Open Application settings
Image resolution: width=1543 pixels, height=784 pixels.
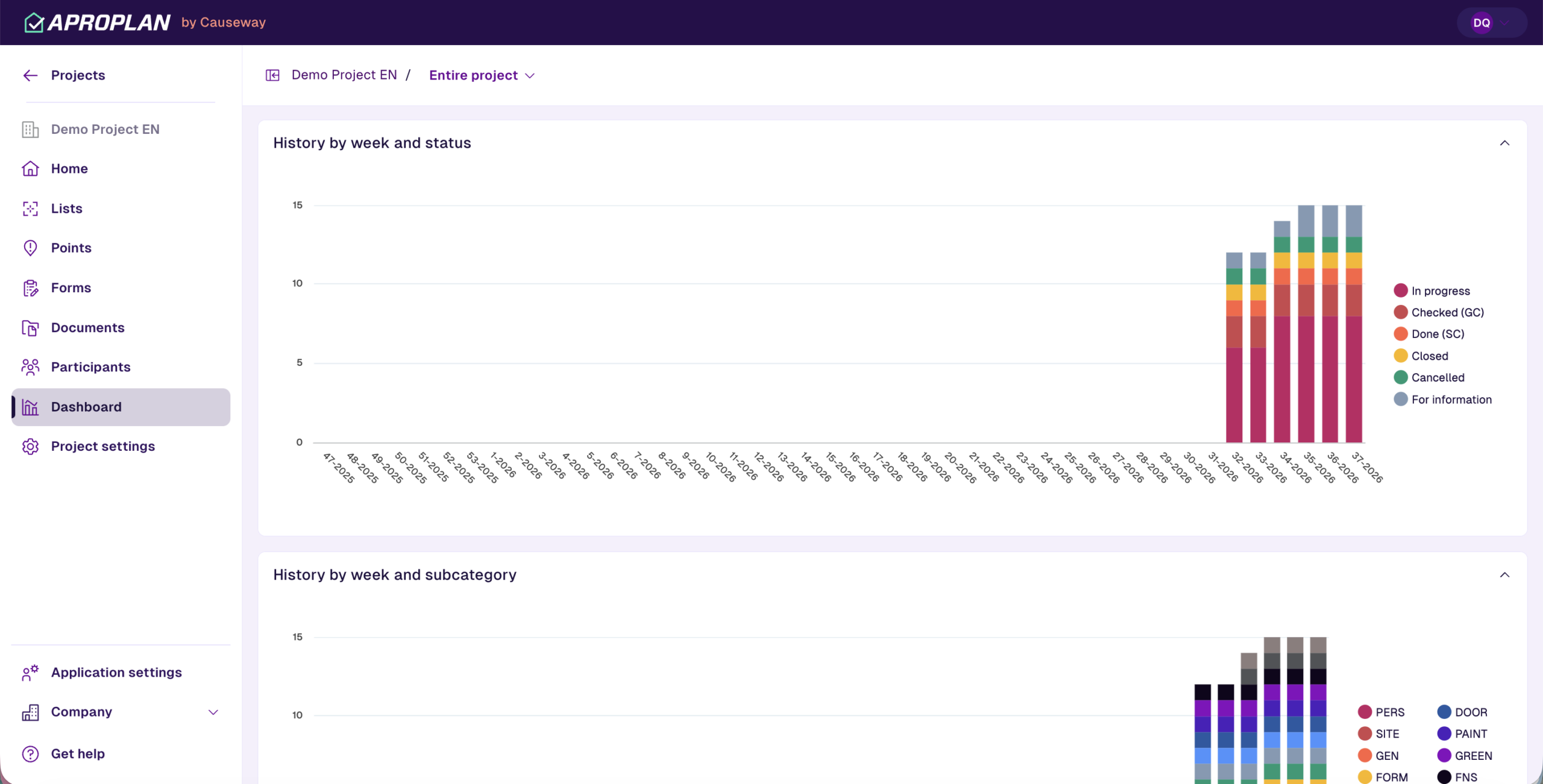121,673
